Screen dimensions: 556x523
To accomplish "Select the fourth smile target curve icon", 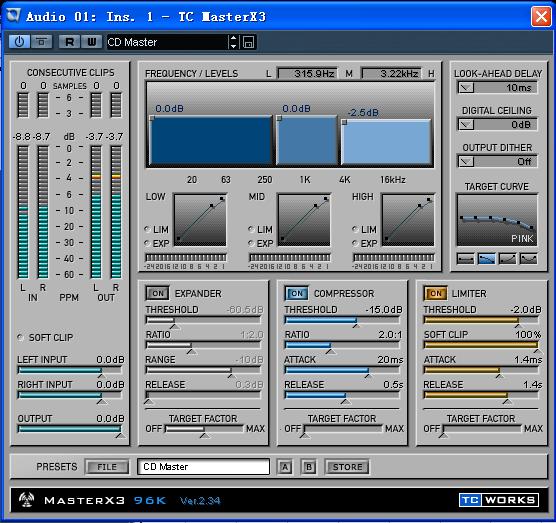I will [528, 259].
